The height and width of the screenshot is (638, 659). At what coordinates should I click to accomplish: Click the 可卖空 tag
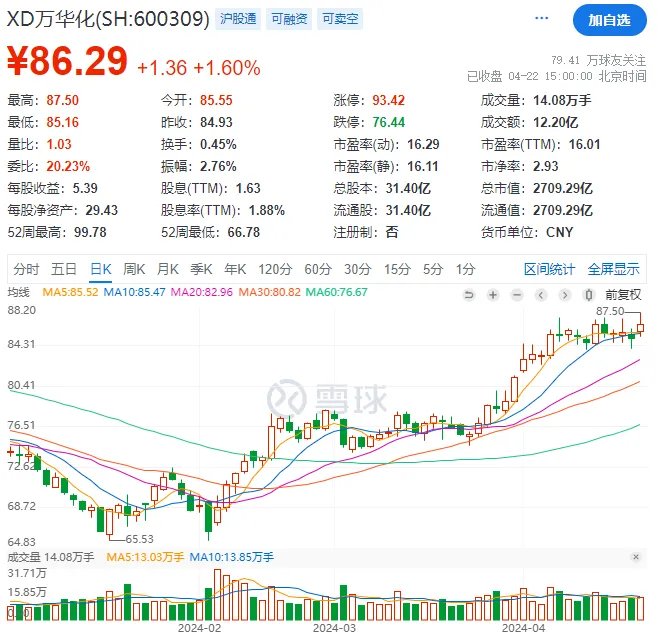(340, 19)
